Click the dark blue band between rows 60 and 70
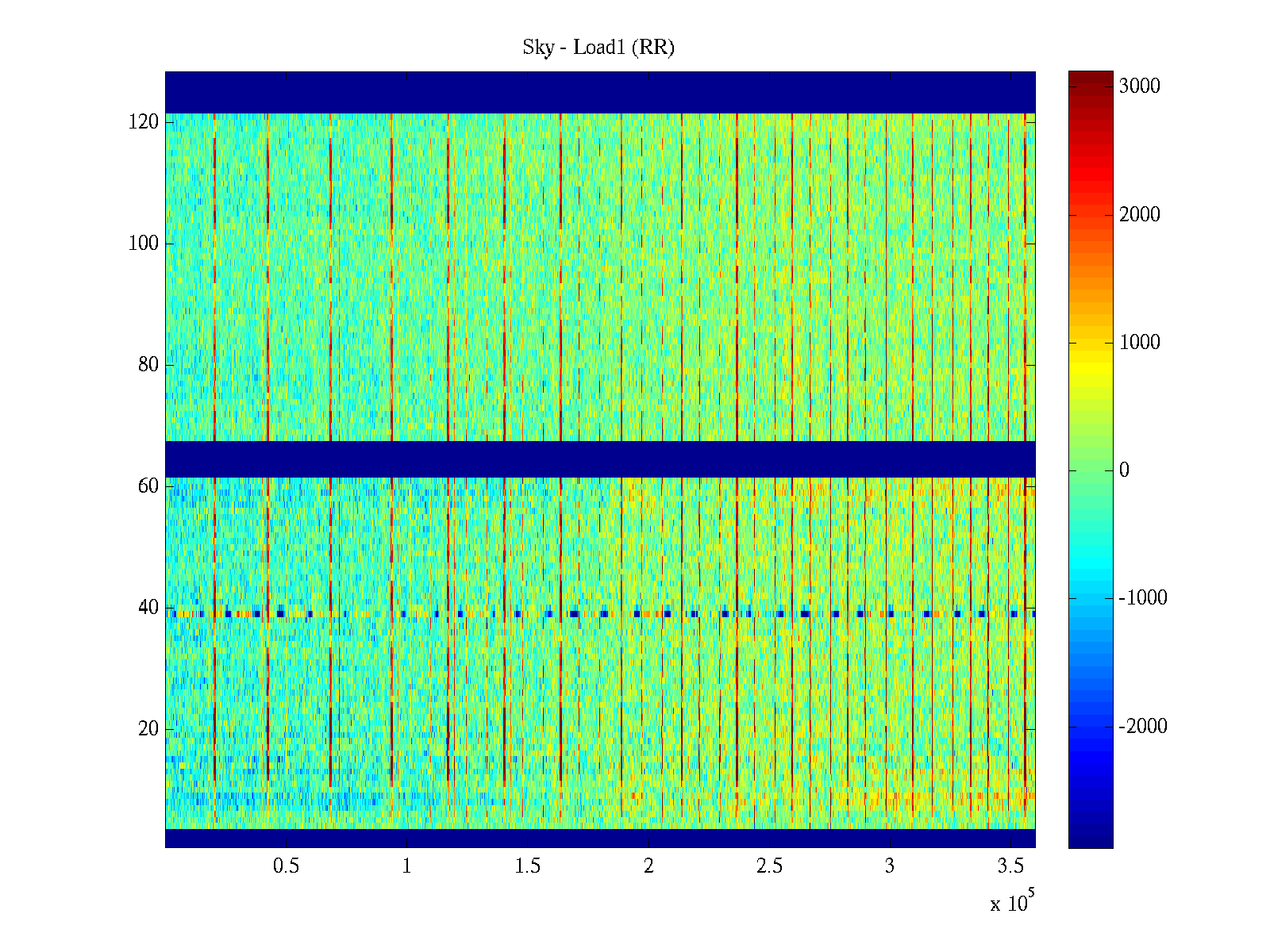Screen dimensions: 1270x952 pos(600,459)
